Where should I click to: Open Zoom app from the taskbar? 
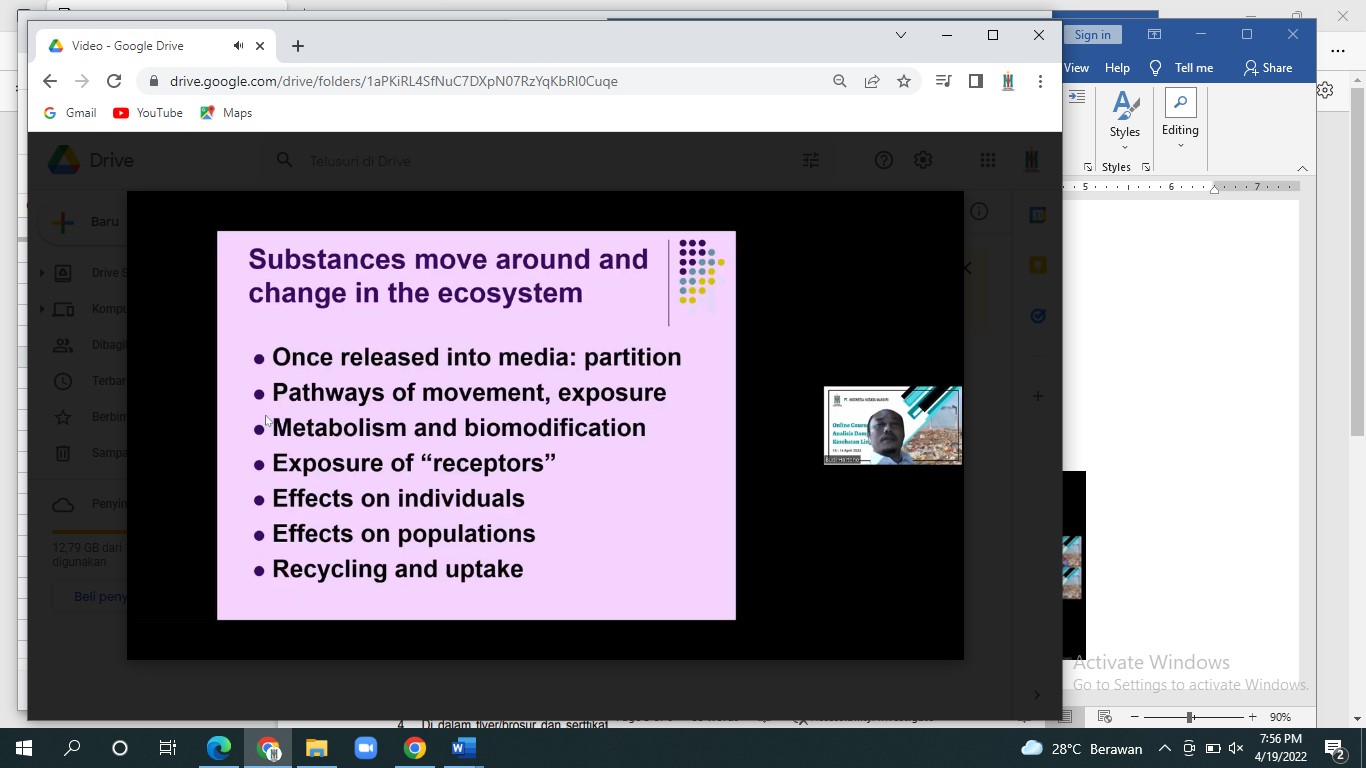coord(366,748)
